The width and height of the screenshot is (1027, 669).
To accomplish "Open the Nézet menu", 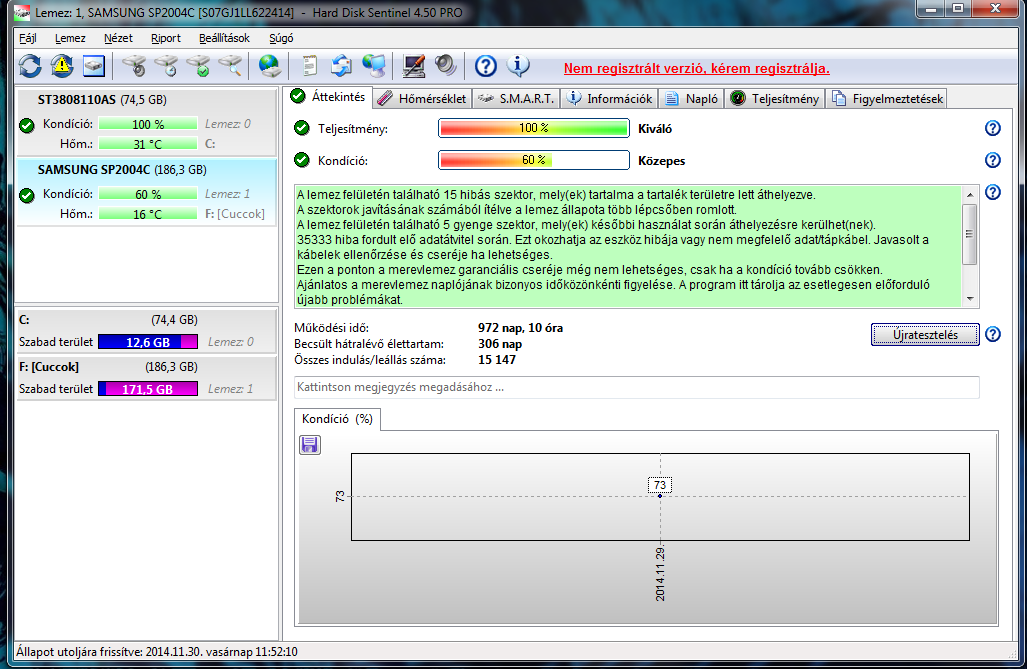I will [x=119, y=38].
